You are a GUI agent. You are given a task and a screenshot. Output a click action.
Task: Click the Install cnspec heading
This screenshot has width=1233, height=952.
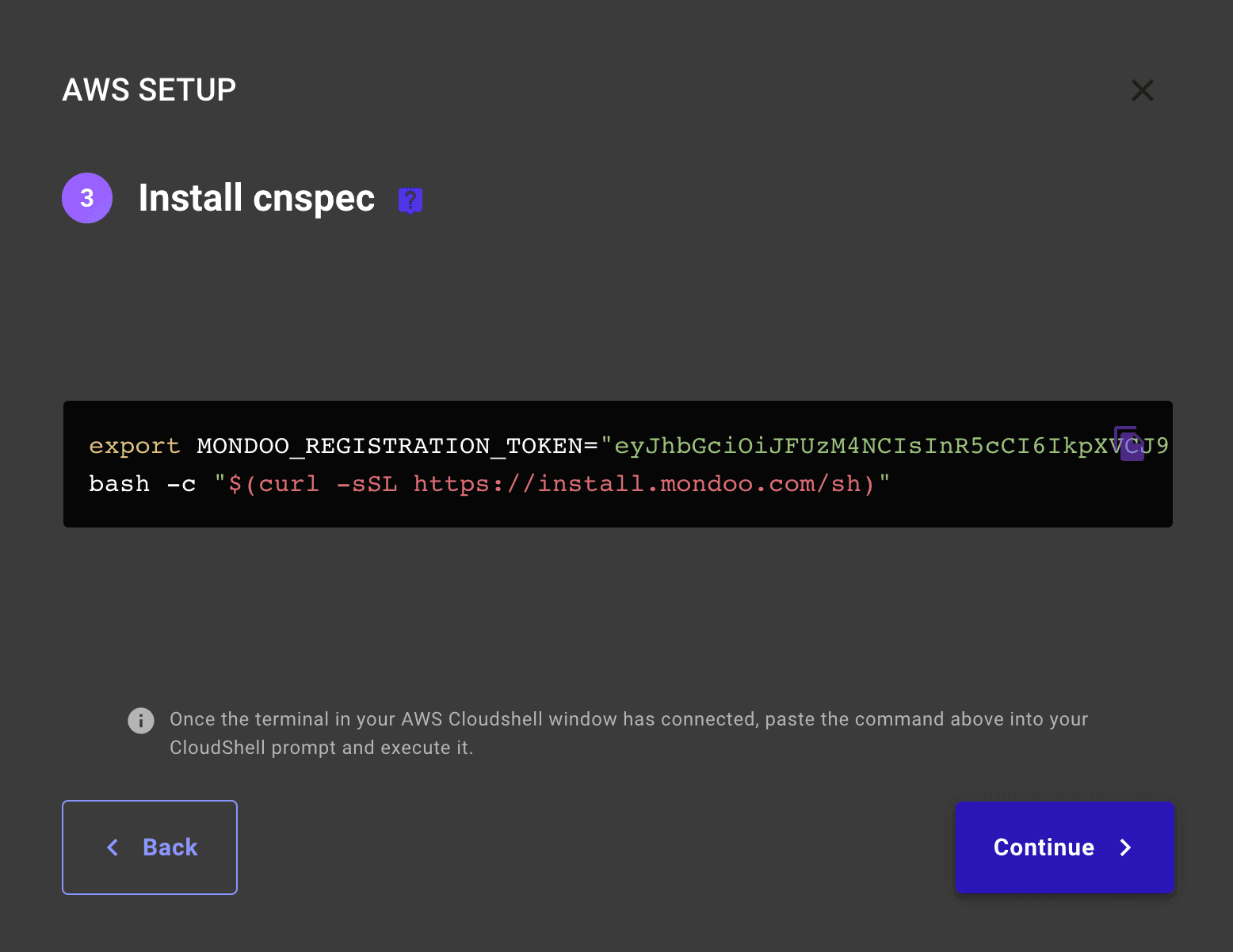(257, 198)
